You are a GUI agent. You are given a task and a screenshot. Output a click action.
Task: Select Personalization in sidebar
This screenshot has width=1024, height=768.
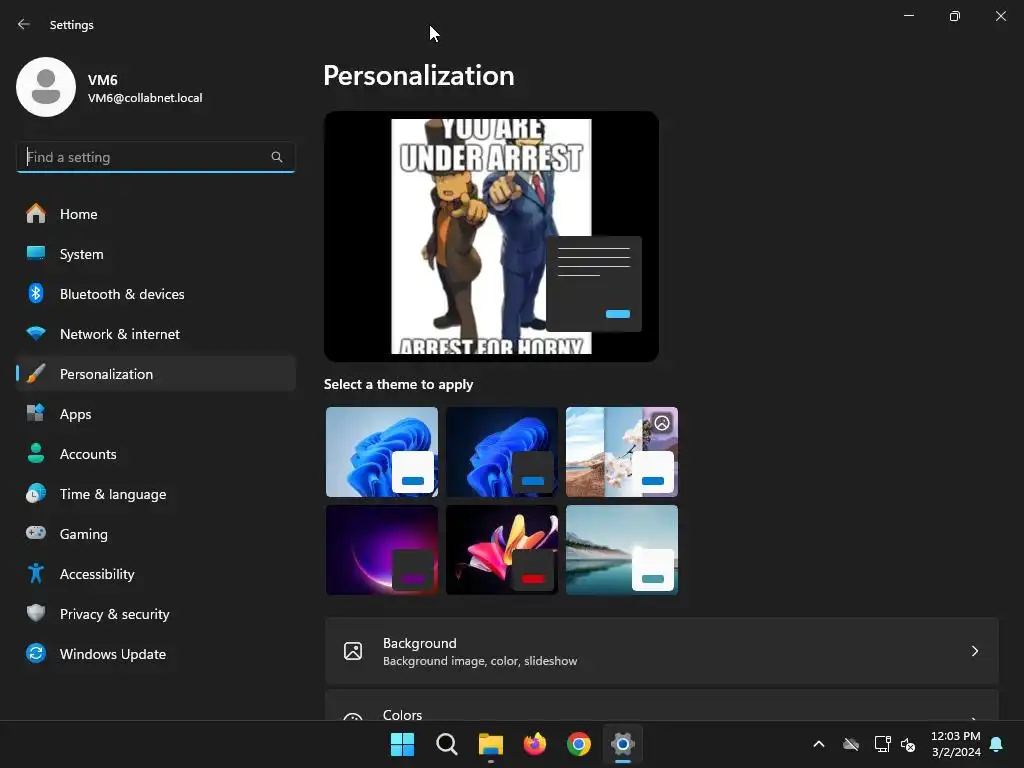[155, 374]
